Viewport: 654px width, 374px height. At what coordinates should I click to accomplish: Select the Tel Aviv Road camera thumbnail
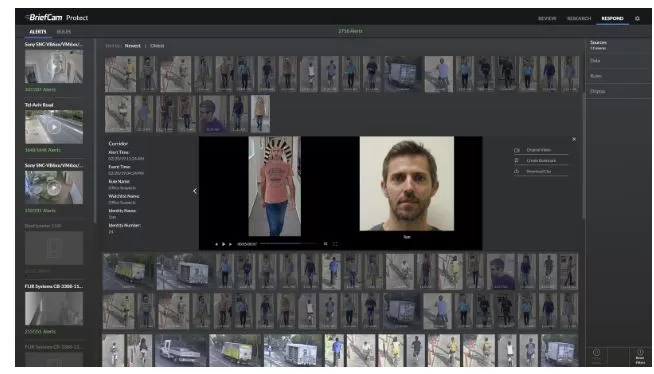pos(54,127)
